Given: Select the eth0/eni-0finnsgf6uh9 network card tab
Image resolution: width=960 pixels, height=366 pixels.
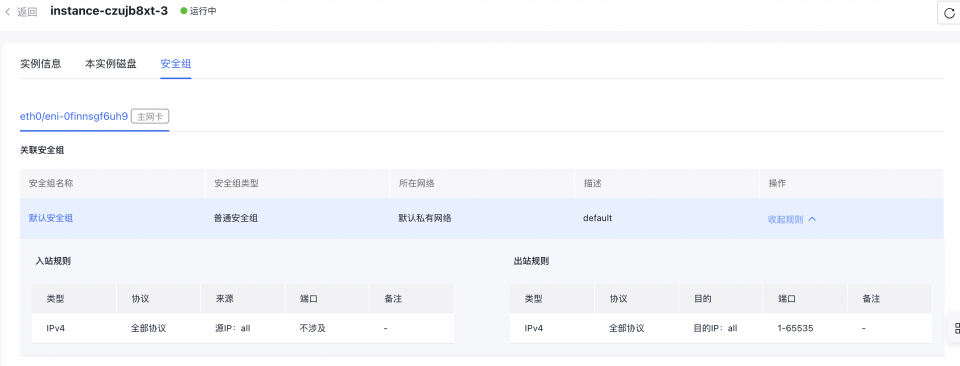Looking at the screenshot, I should click(x=74, y=116).
